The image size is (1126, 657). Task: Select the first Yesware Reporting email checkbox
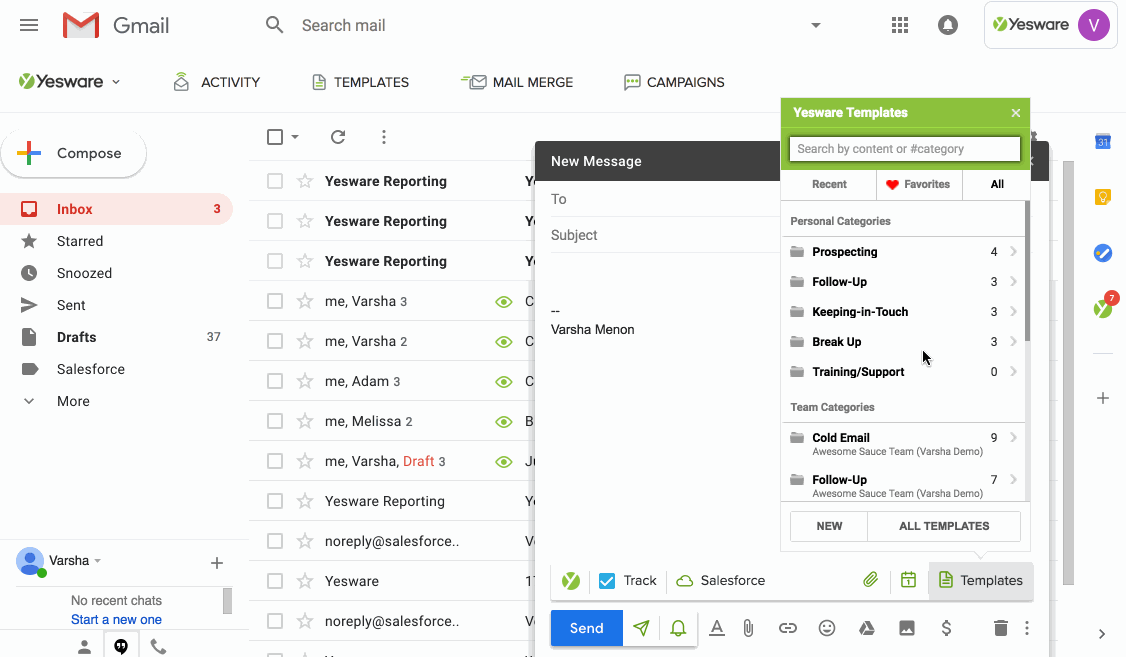(275, 181)
